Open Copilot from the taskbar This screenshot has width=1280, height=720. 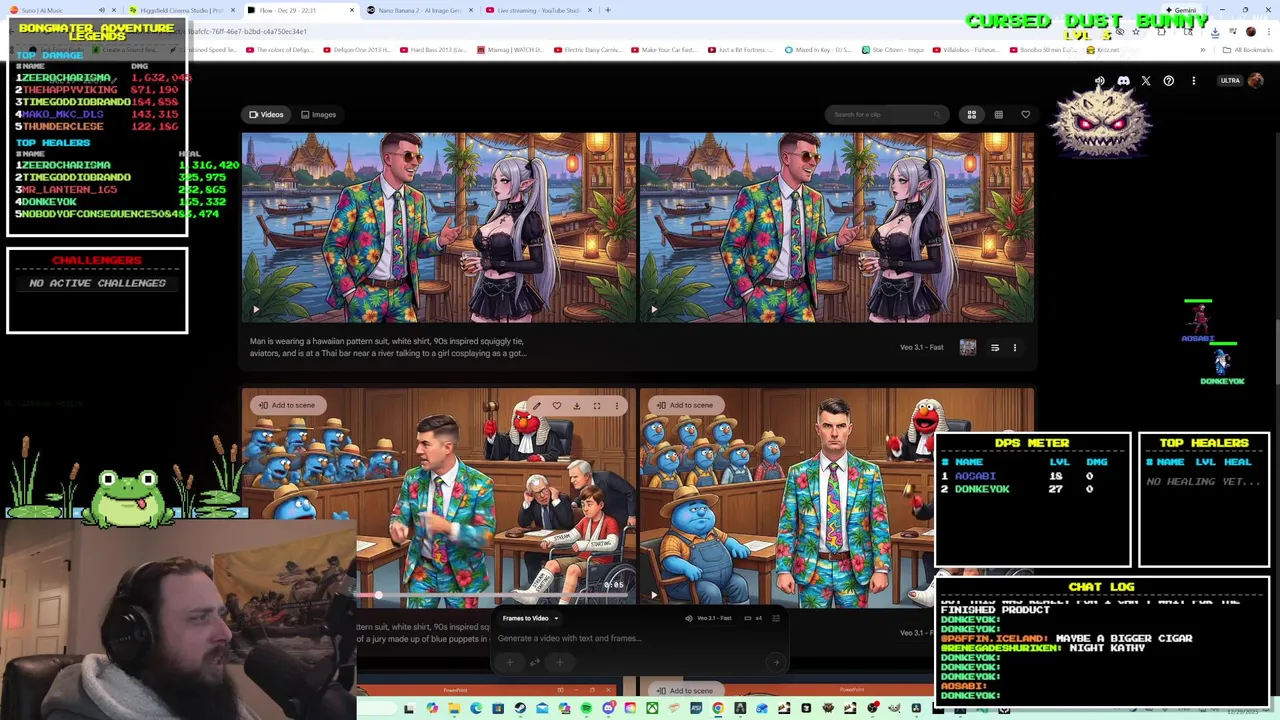[432, 708]
